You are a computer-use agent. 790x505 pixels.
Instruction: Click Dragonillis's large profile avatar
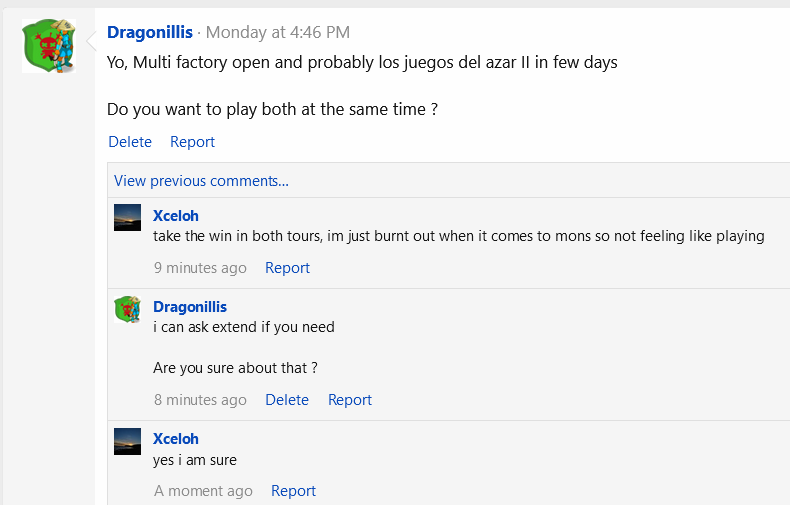pos(49,45)
